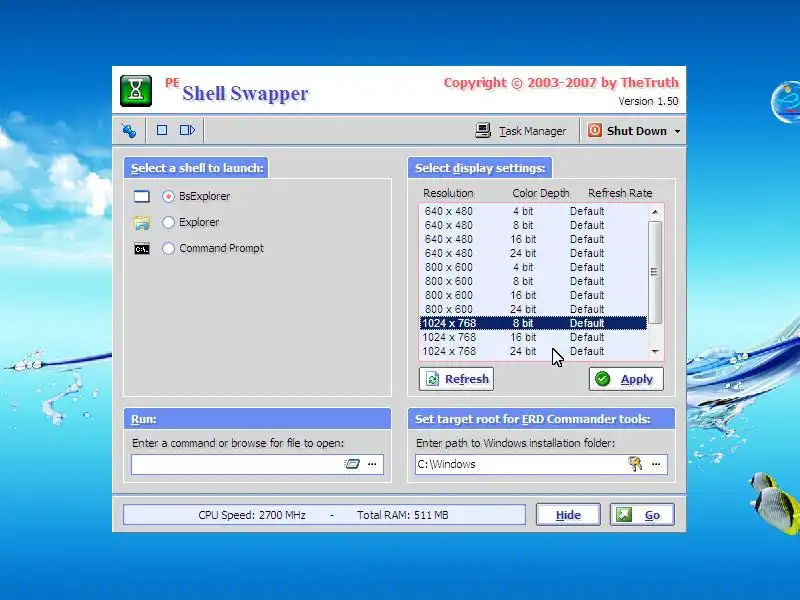This screenshot has width=800, height=600.
Task: Click the Explorer folder icon
Action: (x=142, y=222)
